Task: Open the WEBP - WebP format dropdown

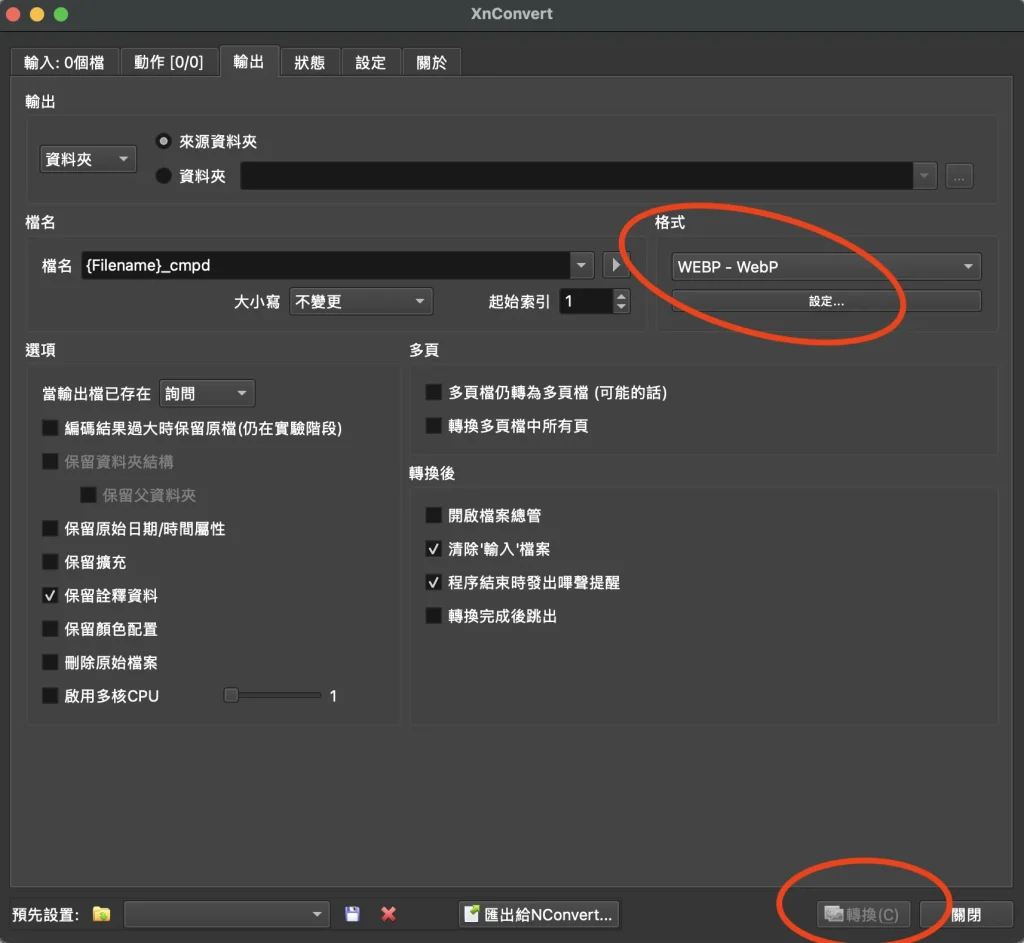Action: click(826, 267)
